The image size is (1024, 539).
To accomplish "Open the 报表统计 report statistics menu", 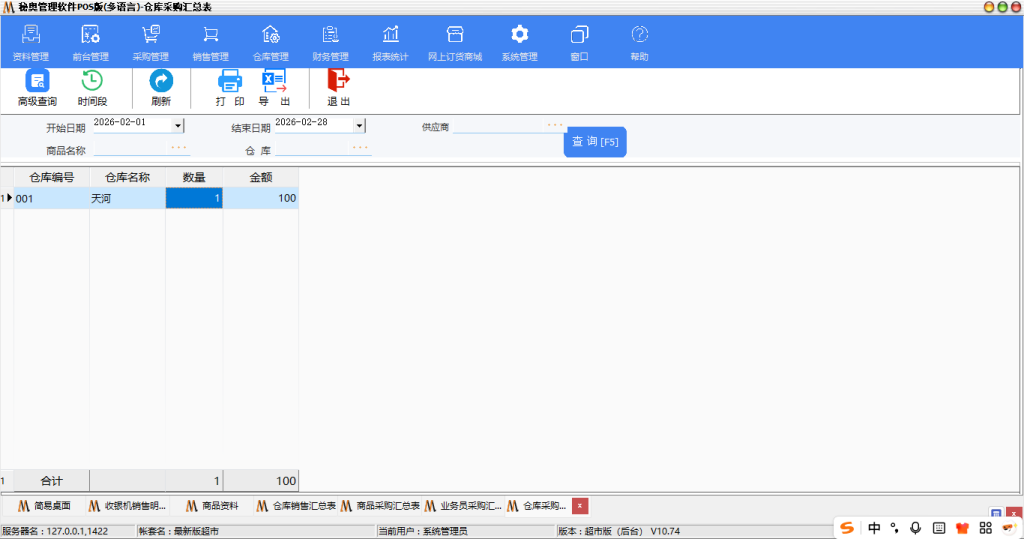I will tap(390, 42).
